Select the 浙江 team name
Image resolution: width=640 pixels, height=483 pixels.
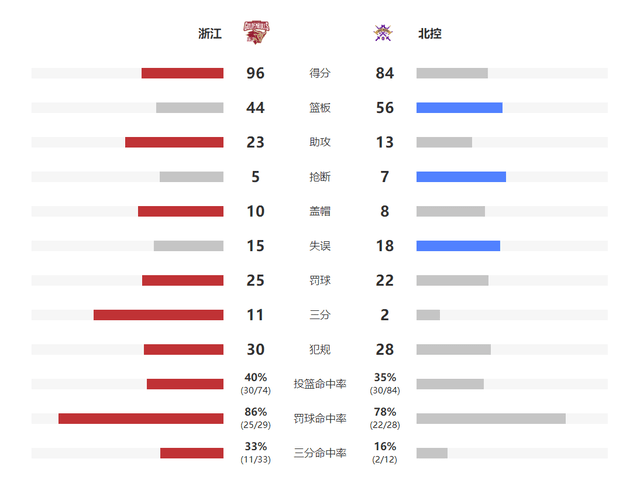210,34
